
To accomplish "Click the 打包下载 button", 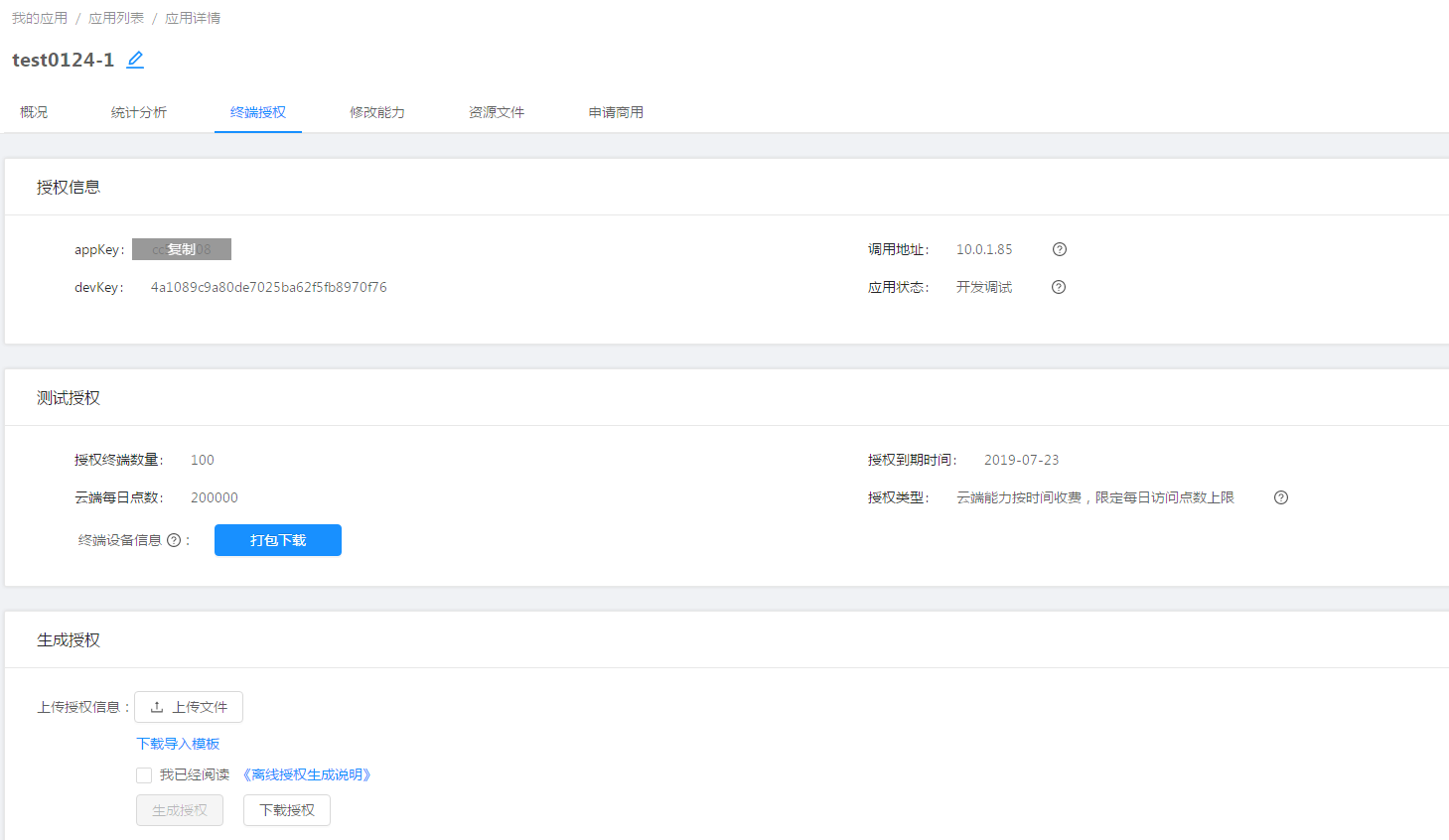I will (x=277, y=539).
